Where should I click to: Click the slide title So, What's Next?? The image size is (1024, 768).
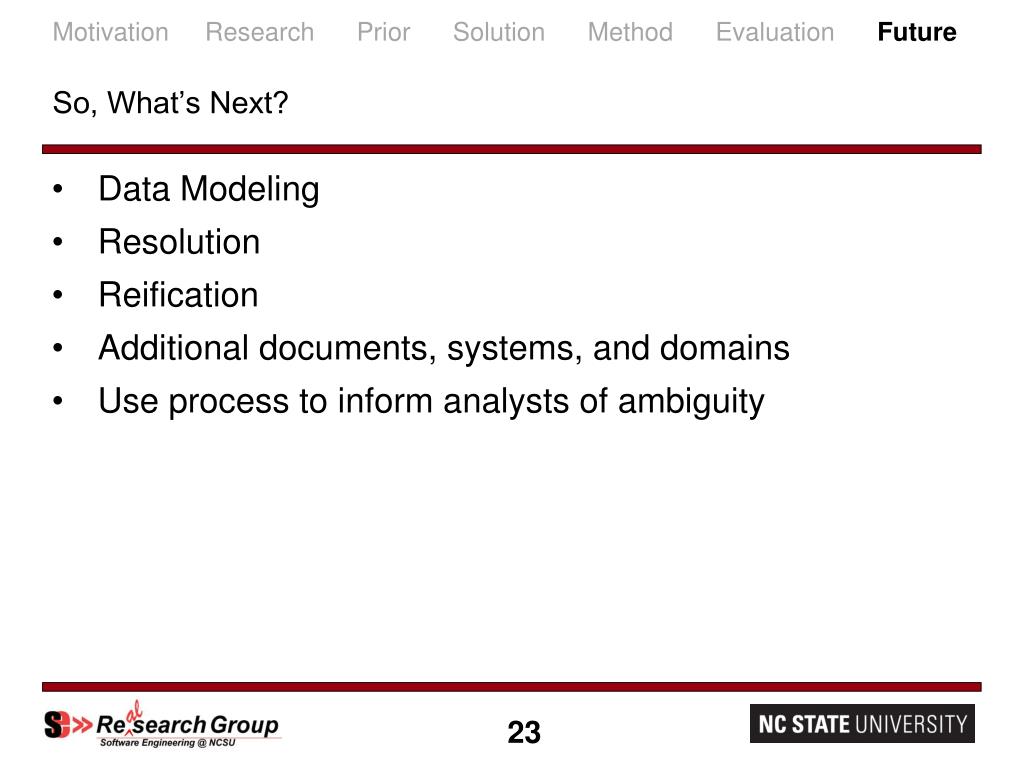(170, 103)
